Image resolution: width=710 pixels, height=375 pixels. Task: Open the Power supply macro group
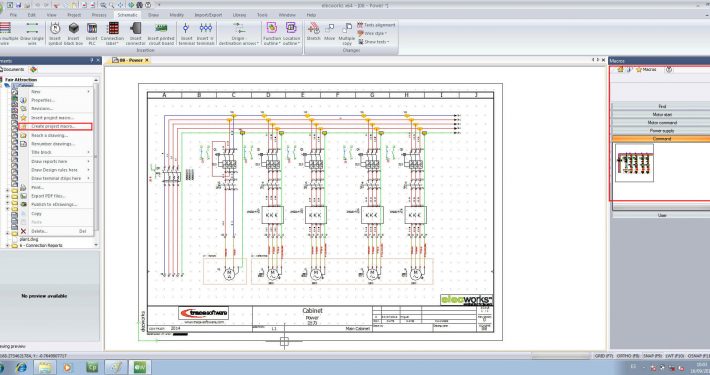point(662,131)
